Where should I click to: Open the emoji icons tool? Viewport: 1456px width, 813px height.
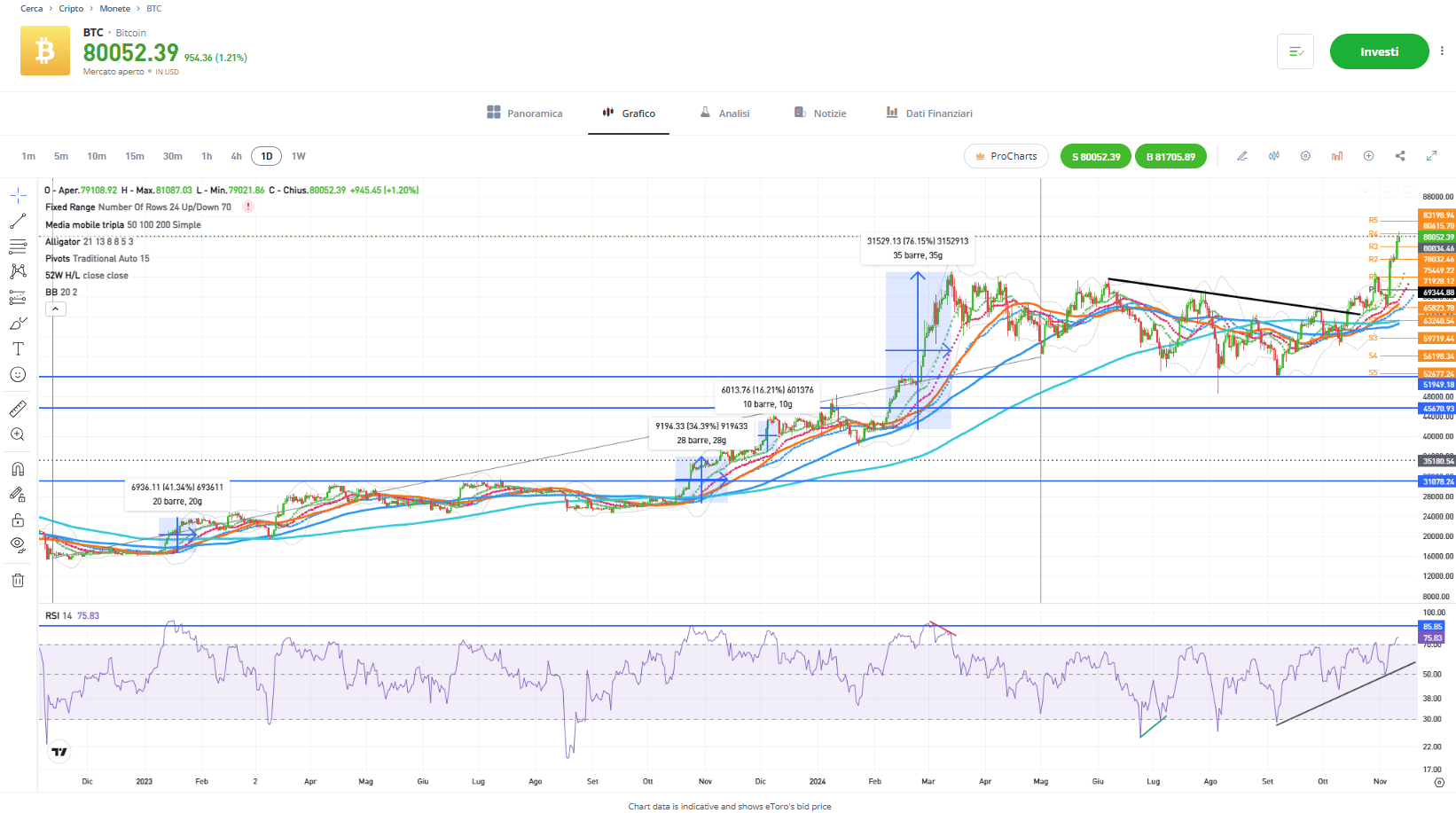click(18, 375)
